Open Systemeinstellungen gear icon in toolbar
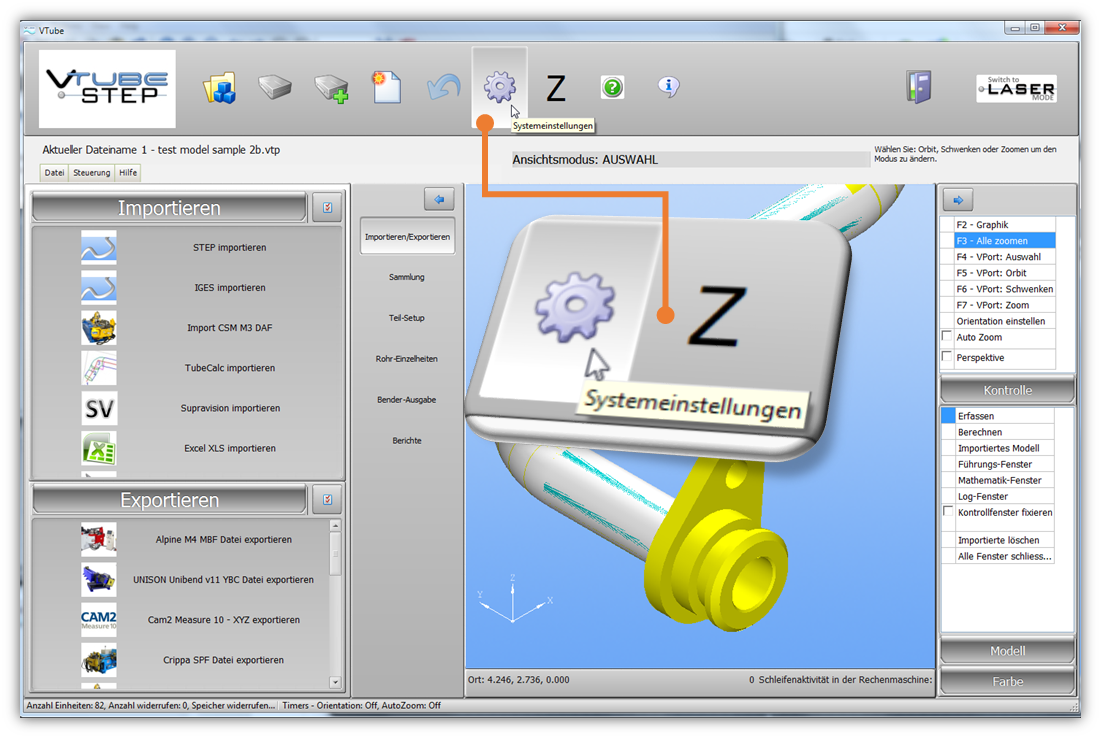Image resolution: width=1101 pixels, height=738 pixels. click(499, 88)
